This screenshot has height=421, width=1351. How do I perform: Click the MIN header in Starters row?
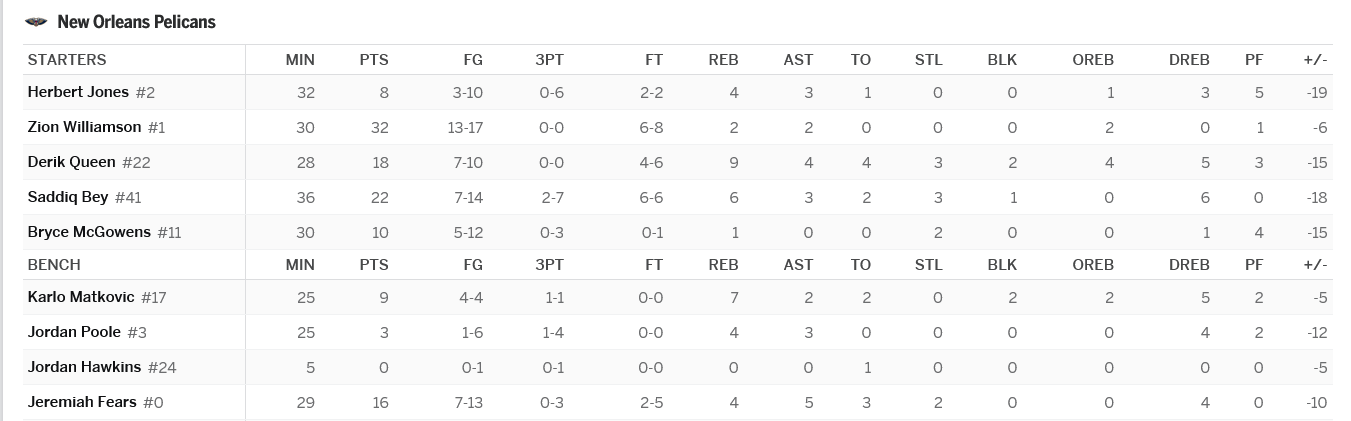click(x=300, y=60)
